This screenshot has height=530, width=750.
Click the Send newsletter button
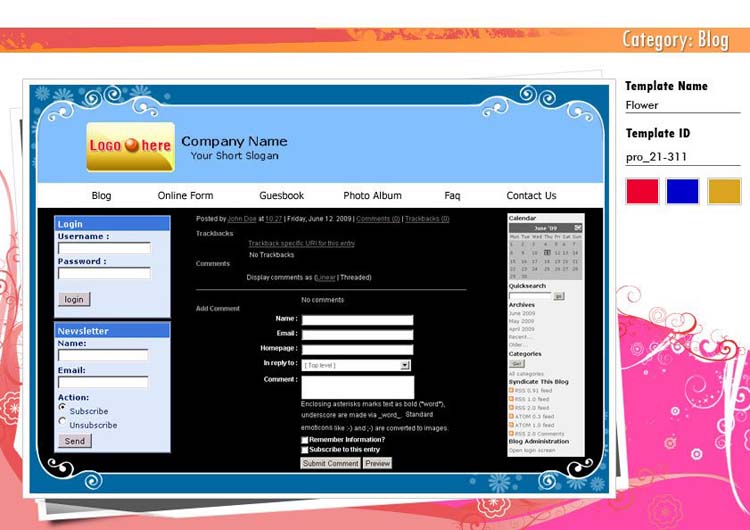pyautogui.click(x=75, y=441)
